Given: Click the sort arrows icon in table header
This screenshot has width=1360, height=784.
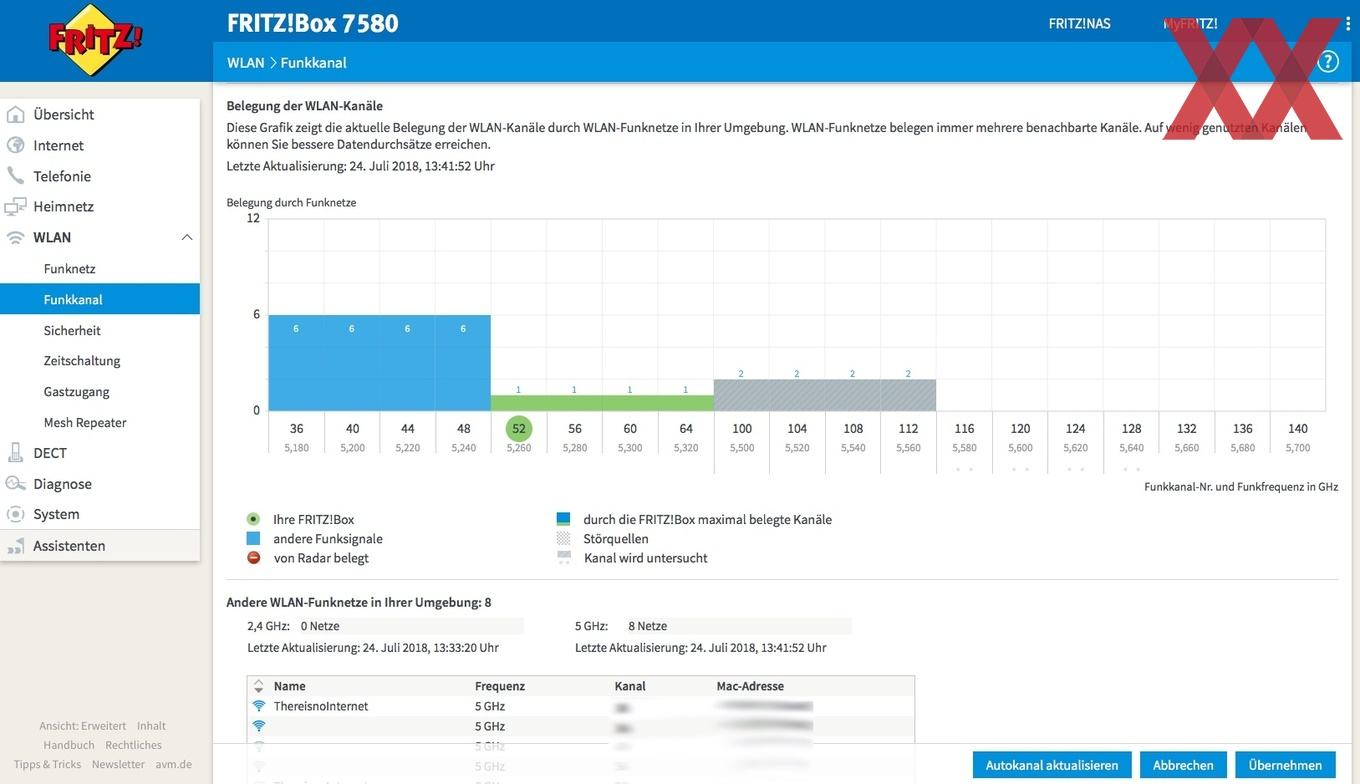Looking at the screenshot, I should [x=259, y=686].
